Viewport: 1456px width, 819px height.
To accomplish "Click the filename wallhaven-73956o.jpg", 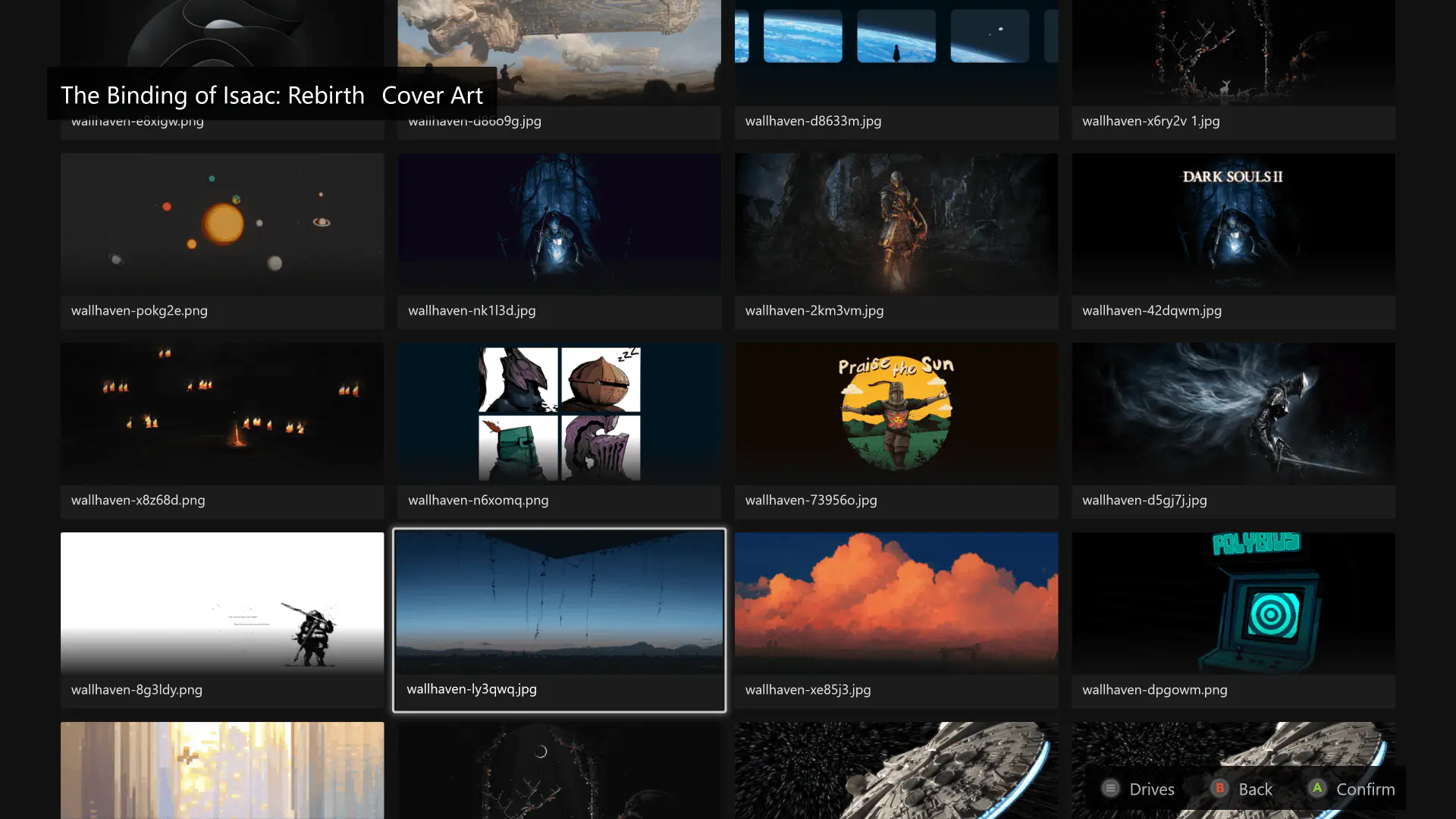I will pyautogui.click(x=811, y=500).
